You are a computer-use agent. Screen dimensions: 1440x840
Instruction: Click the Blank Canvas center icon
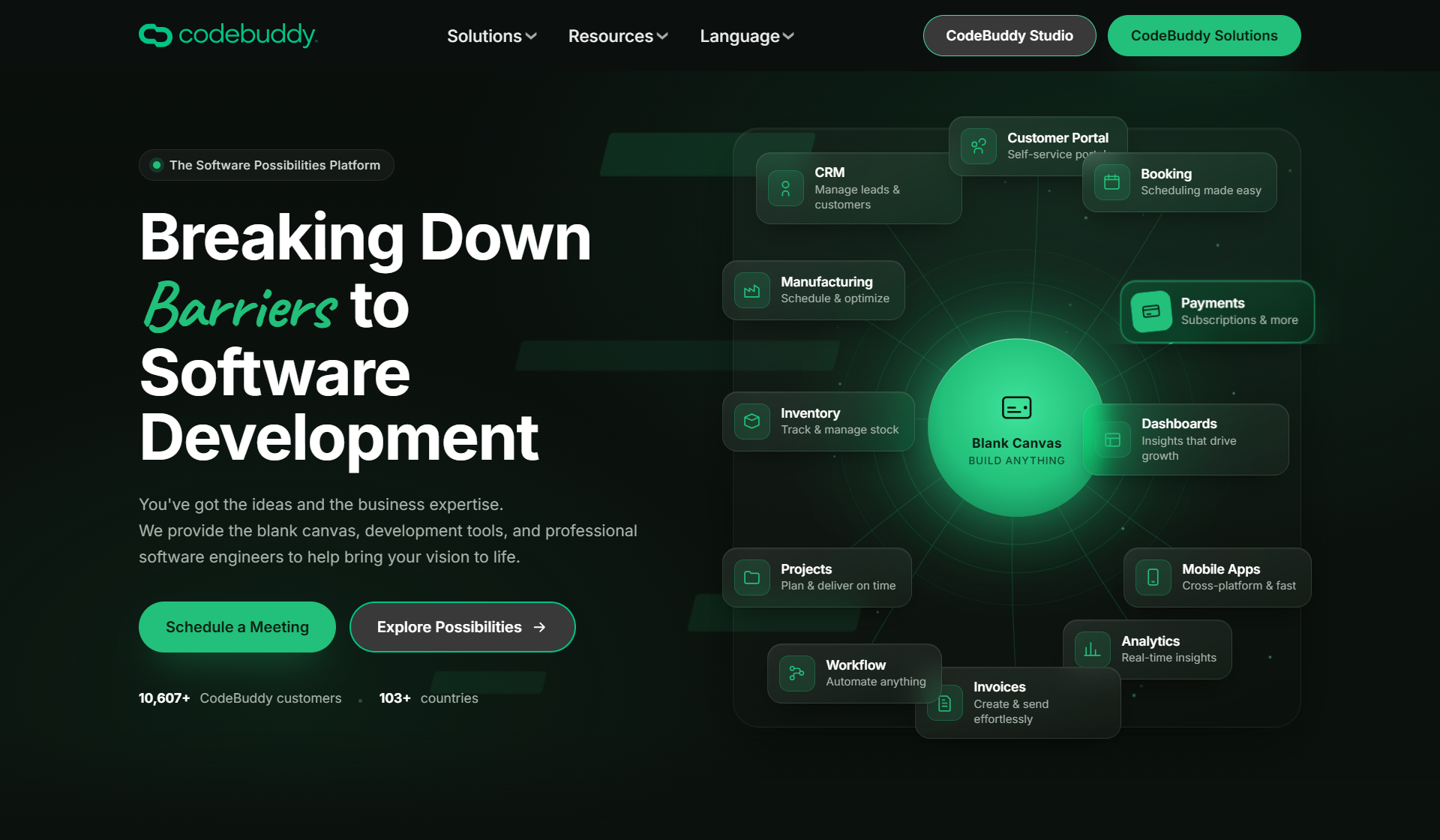point(1017,408)
